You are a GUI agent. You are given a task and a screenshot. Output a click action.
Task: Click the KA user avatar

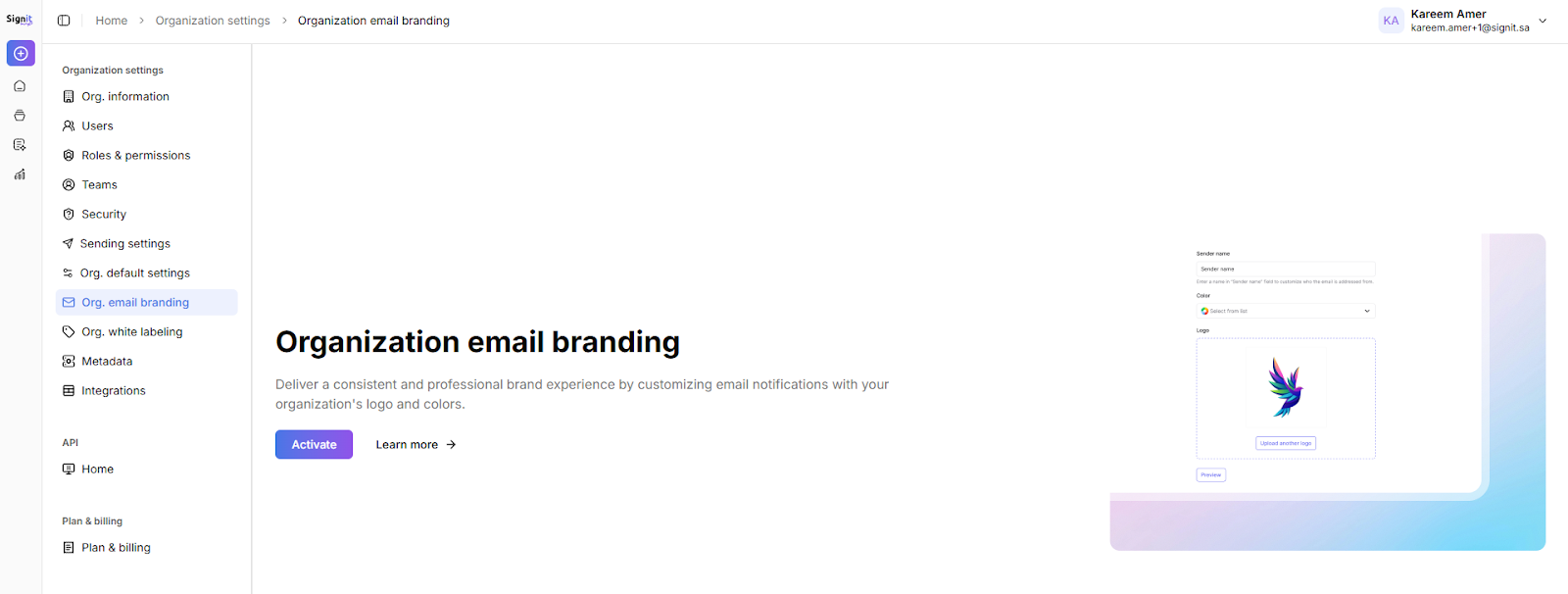(x=1391, y=21)
